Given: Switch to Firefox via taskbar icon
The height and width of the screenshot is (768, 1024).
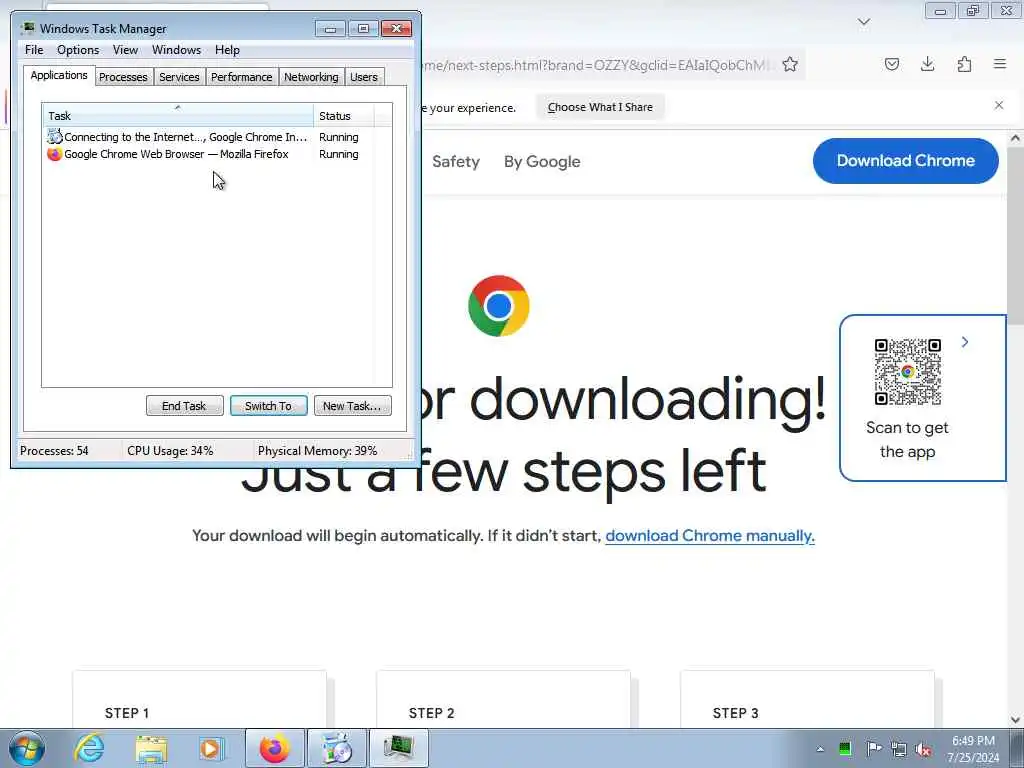Looking at the screenshot, I should click(x=275, y=748).
